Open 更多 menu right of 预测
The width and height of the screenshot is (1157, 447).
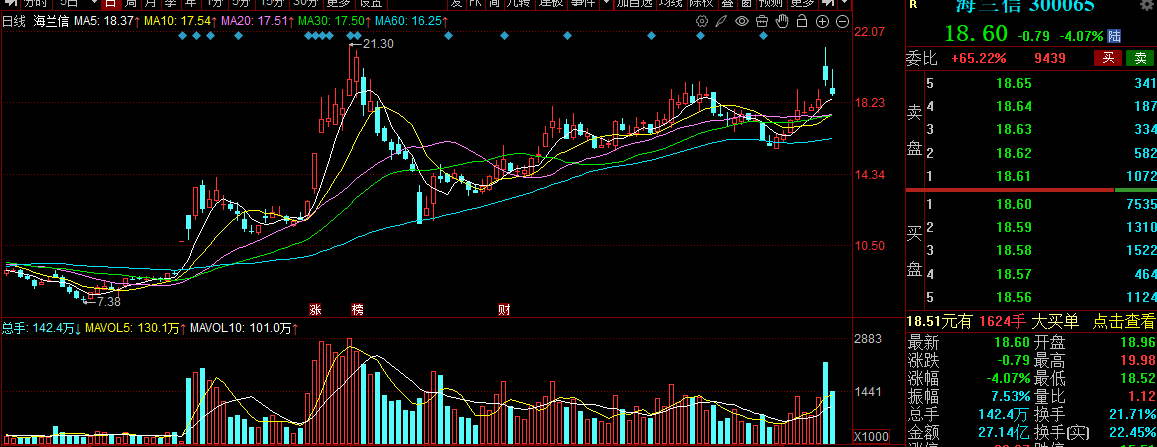pyautogui.click(x=802, y=4)
